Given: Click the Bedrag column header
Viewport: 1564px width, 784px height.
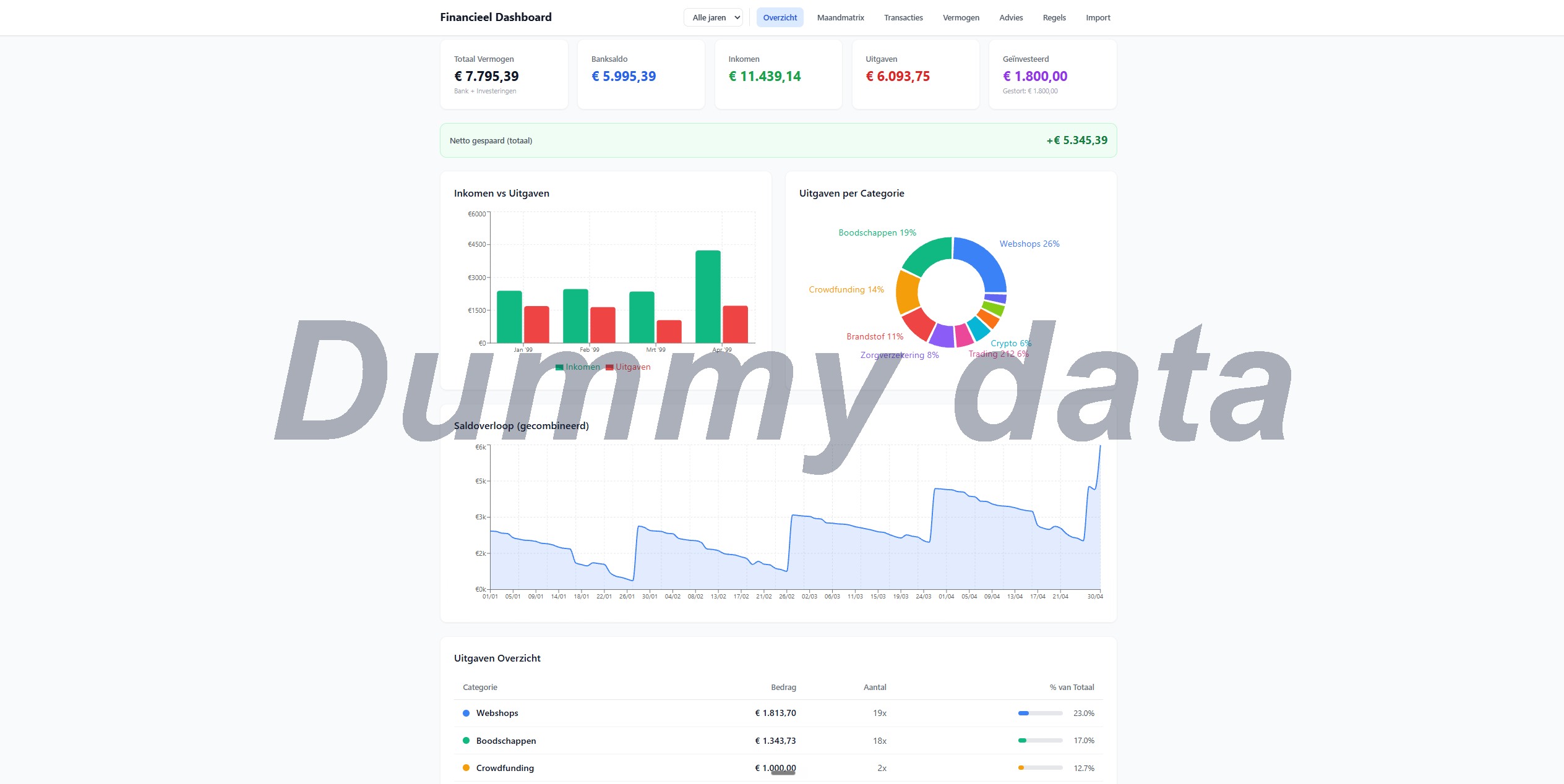Looking at the screenshot, I should pos(783,687).
